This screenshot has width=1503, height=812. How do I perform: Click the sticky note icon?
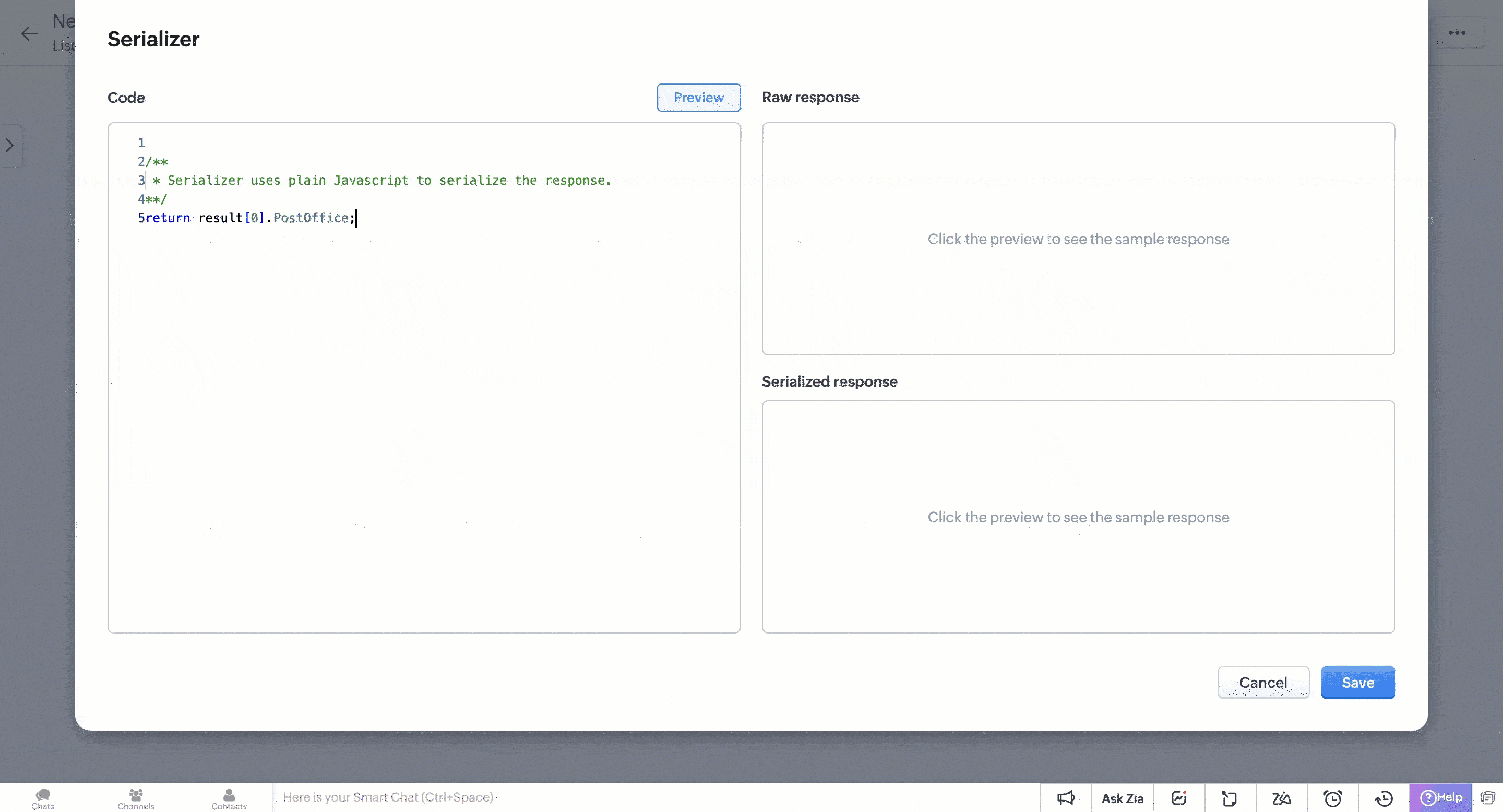point(1230,797)
